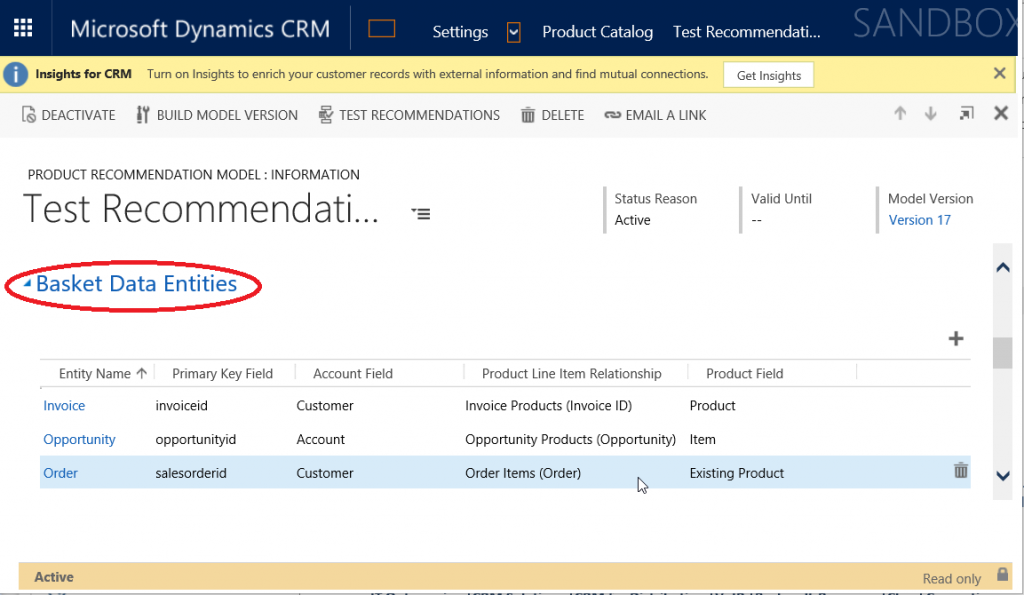Open record title section menu icon
Viewport: 1024px width, 595px height.
point(421,214)
